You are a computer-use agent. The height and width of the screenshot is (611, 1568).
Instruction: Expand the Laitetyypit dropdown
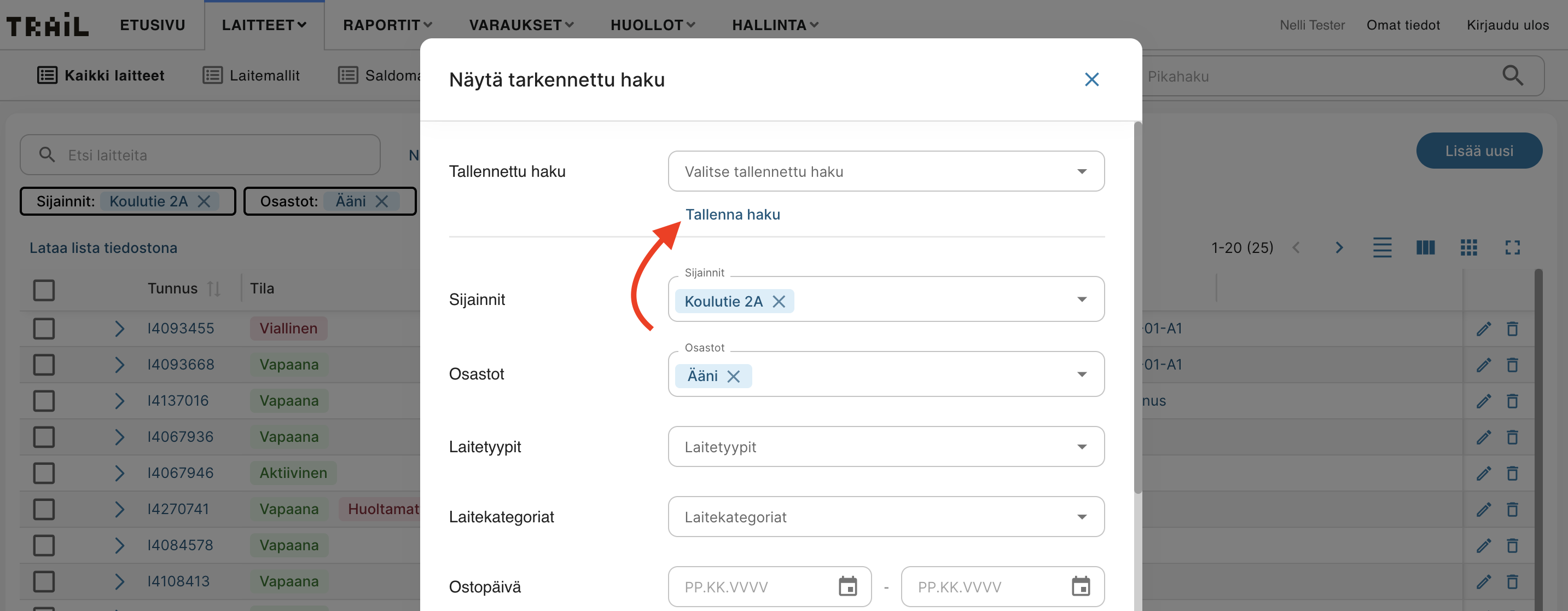pyautogui.click(x=886, y=447)
